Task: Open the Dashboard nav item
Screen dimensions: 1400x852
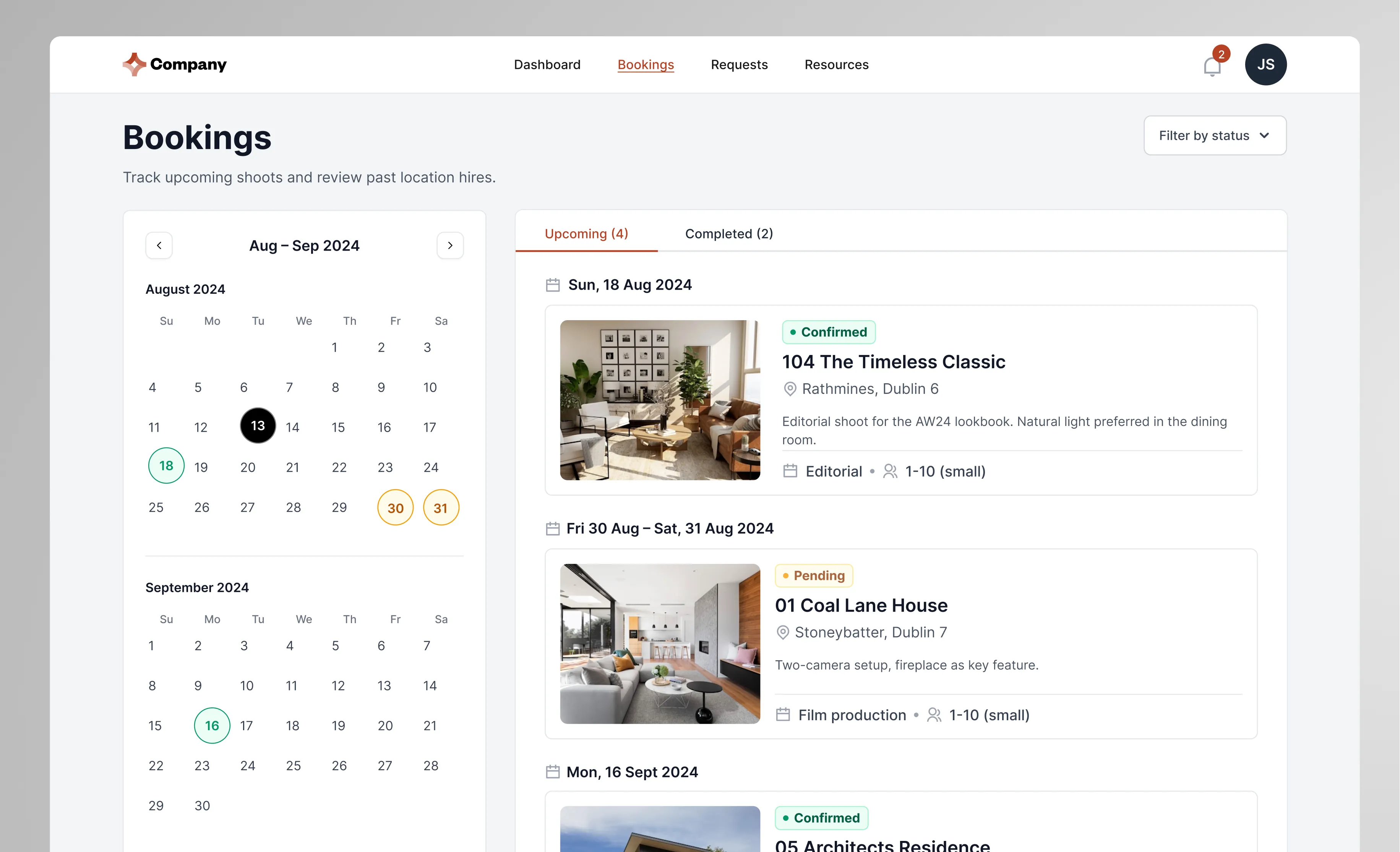Action: click(x=547, y=64)
